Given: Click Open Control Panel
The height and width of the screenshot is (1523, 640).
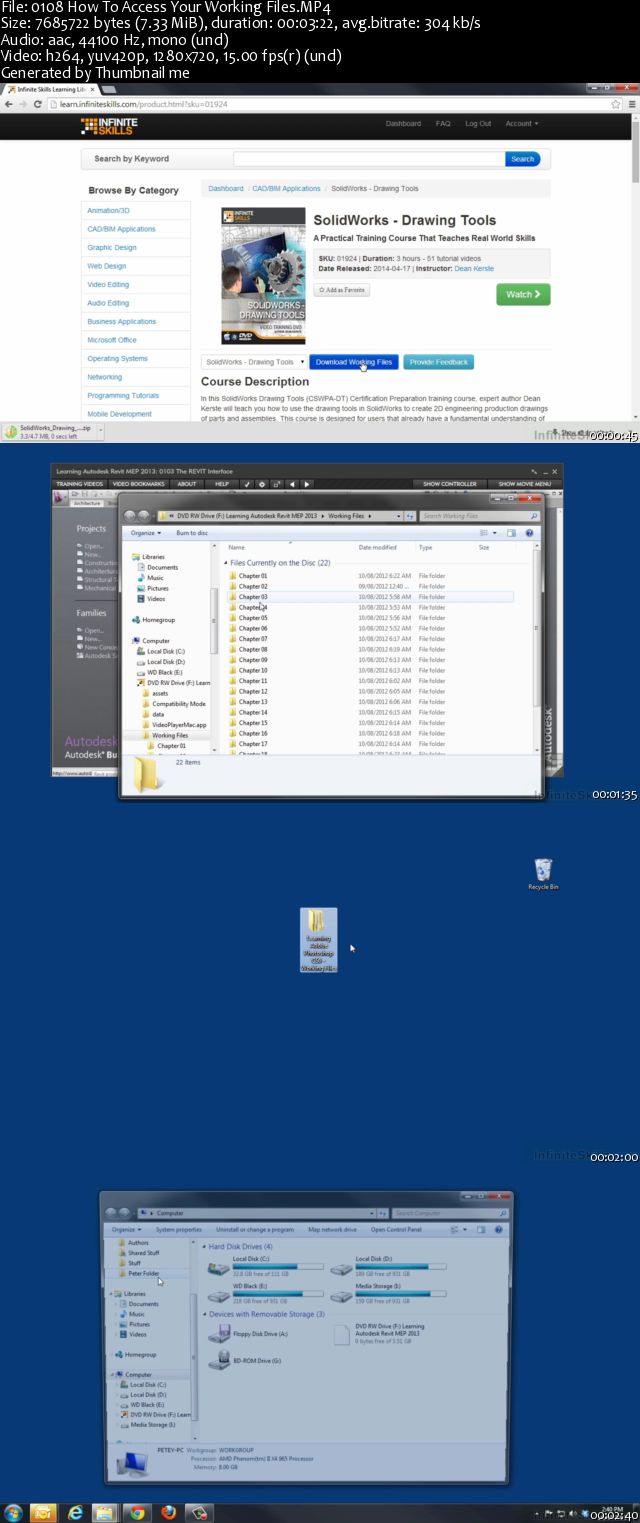Looking at the screenshot, I should pos(394,1229).
